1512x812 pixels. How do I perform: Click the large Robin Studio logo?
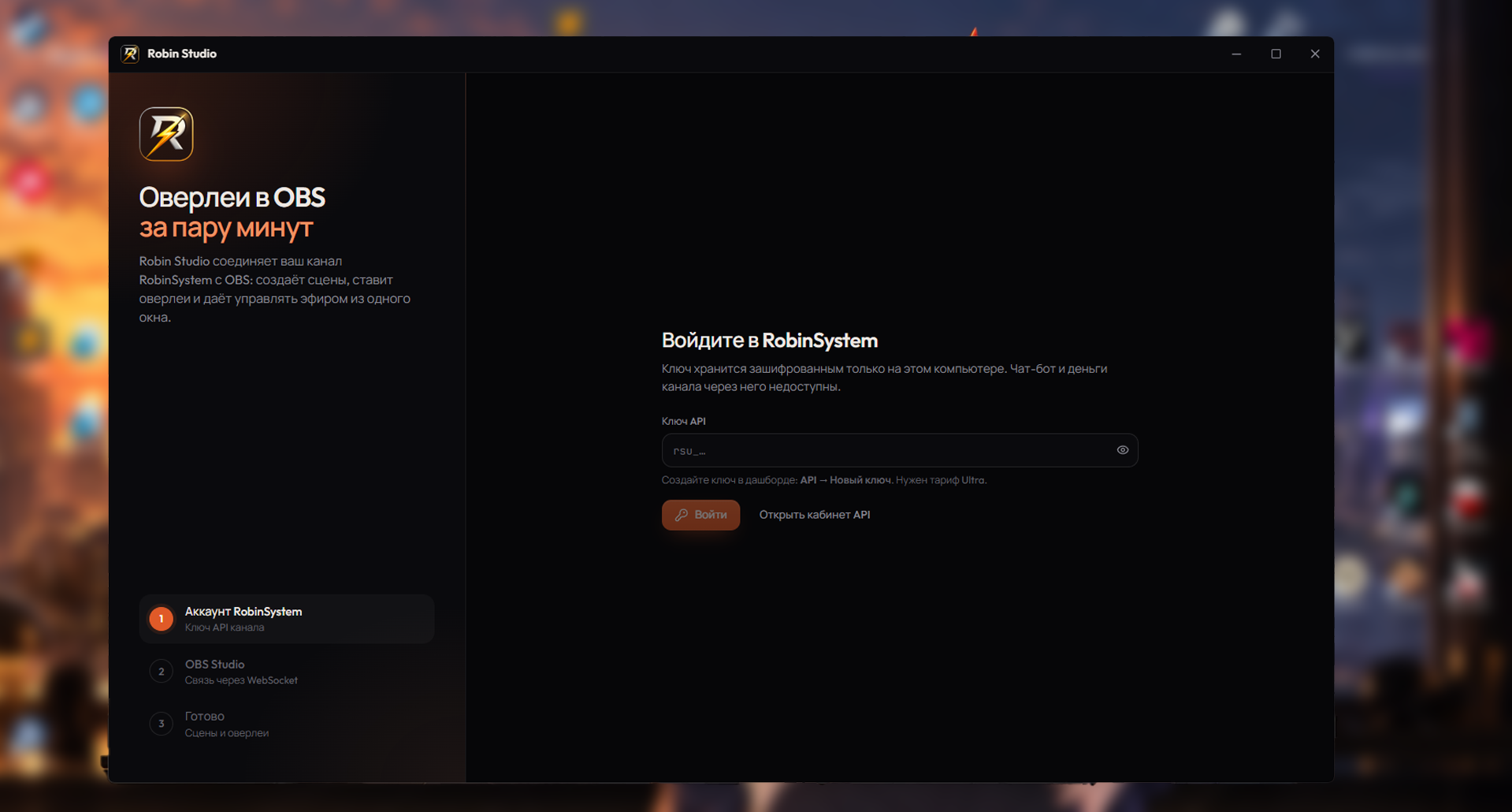pyautogui.click(x=166, y=134)
